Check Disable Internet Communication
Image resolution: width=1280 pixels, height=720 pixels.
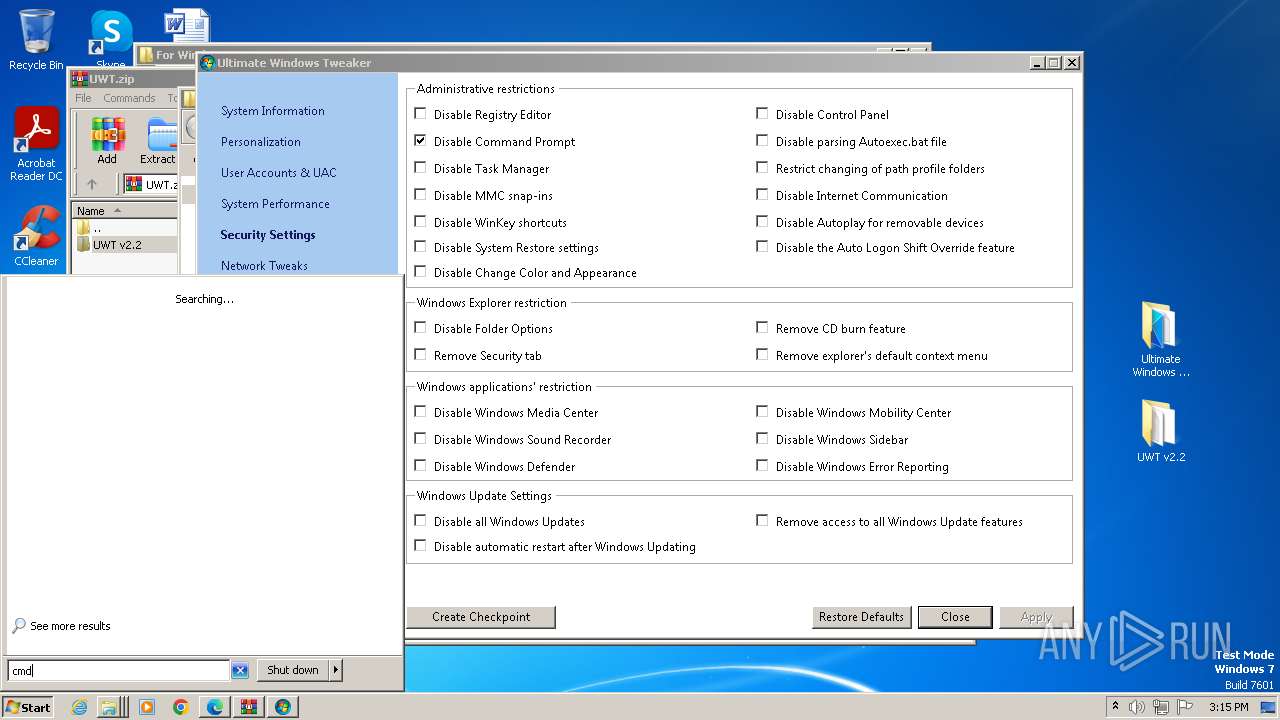(x=762, y=195)
